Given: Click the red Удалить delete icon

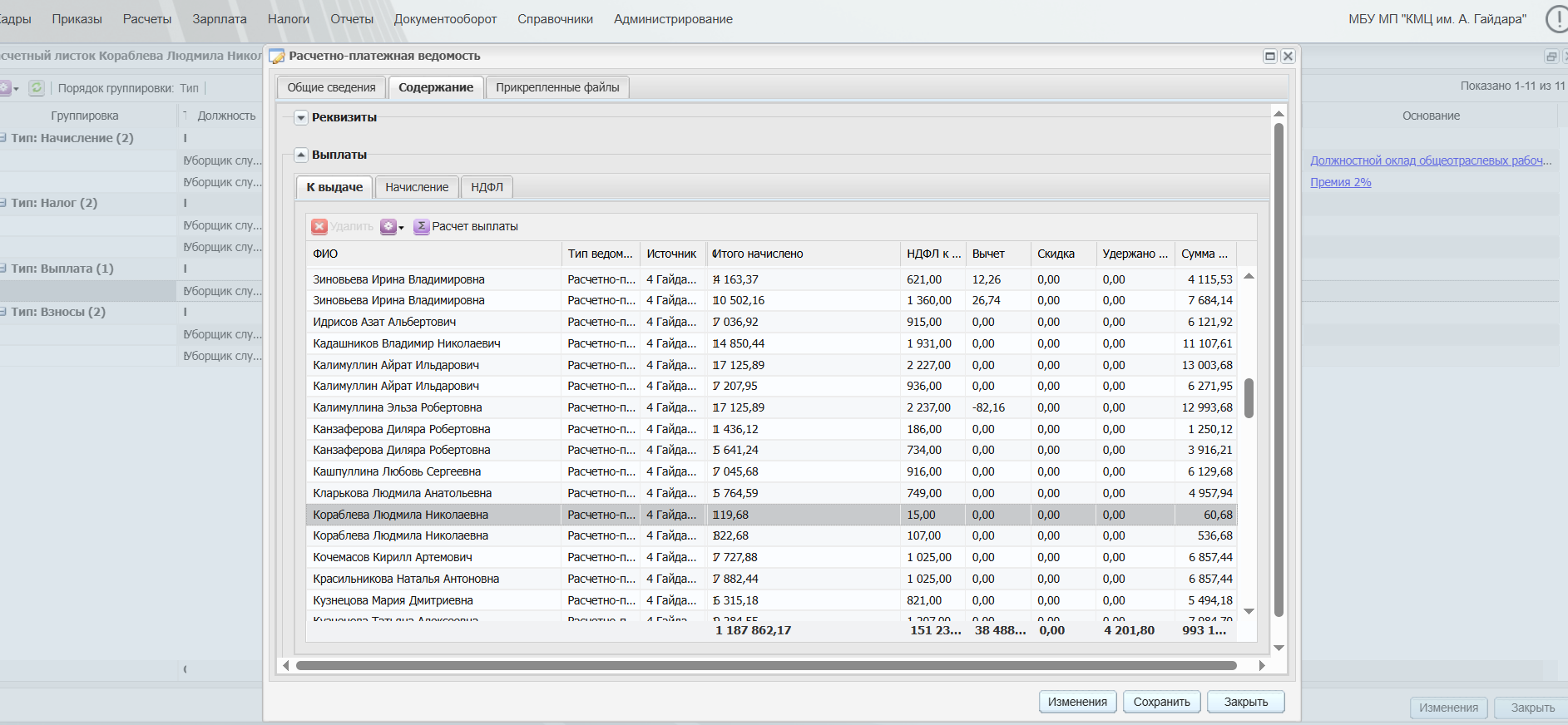Looking at the screenshot, I should [x=319, y=226].
